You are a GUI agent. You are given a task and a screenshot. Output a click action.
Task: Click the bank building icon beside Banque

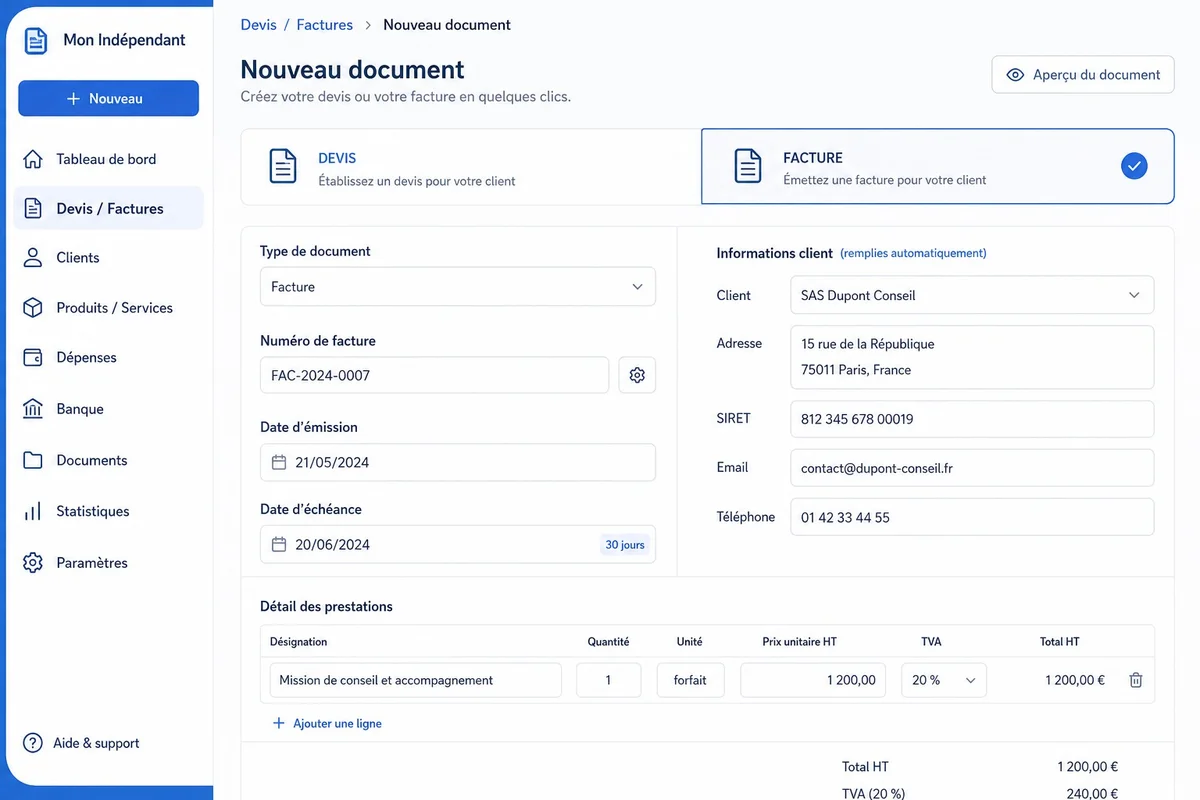(x=33, y=409)
